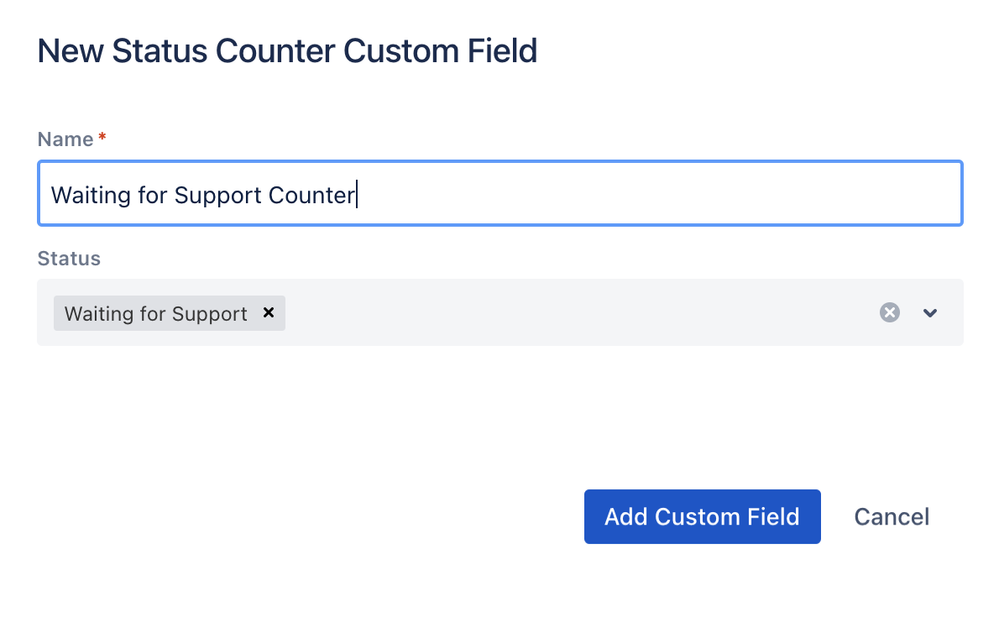
Task: Clear all selected statuses
Action: [889, 313]
